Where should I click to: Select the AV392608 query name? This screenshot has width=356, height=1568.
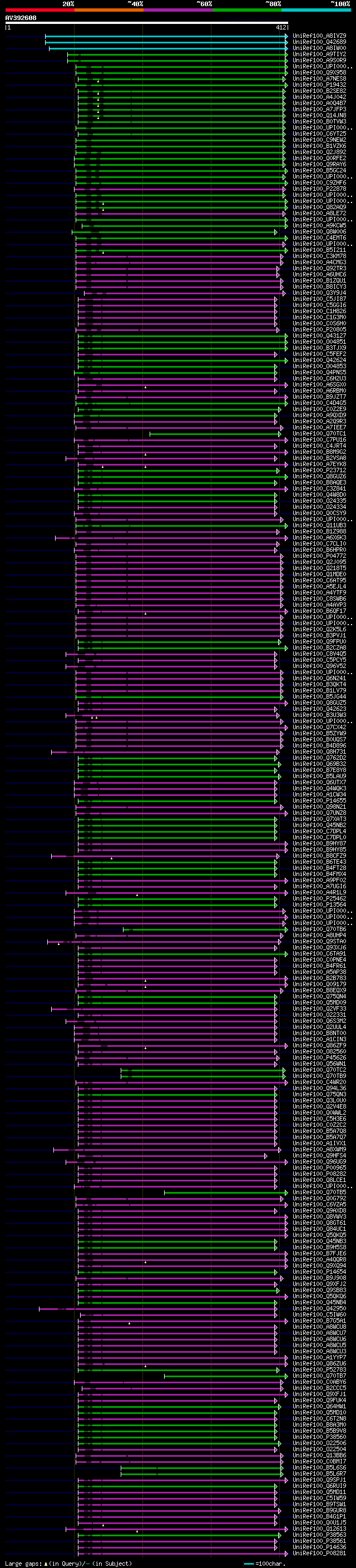click(x=21, y=18)
